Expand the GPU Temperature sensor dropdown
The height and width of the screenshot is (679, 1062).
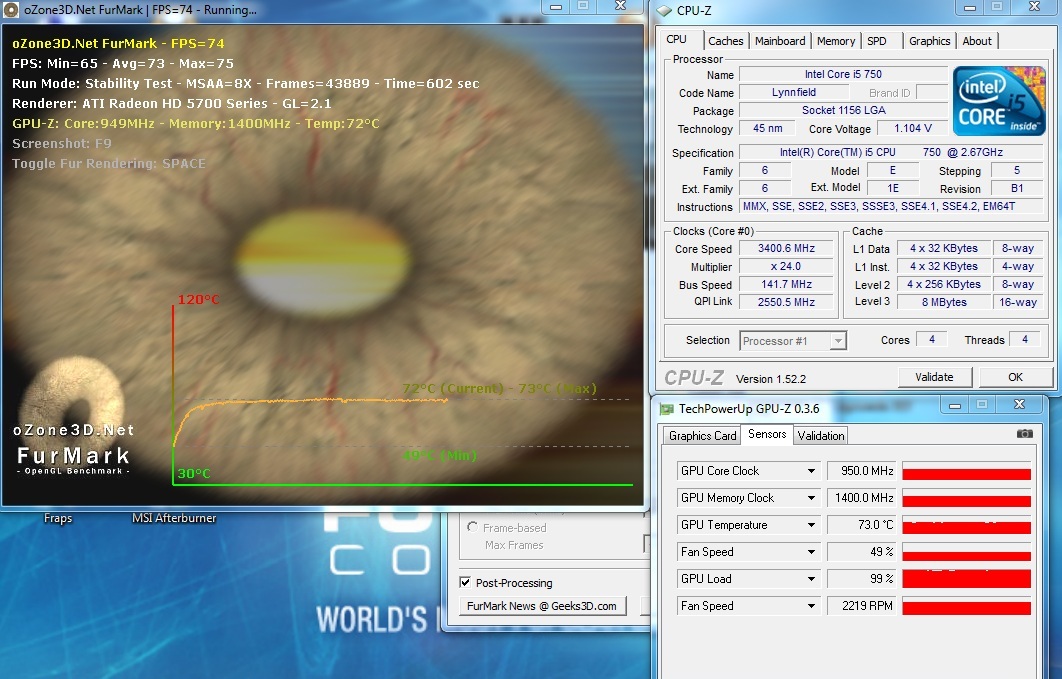(x=811, y=525)
